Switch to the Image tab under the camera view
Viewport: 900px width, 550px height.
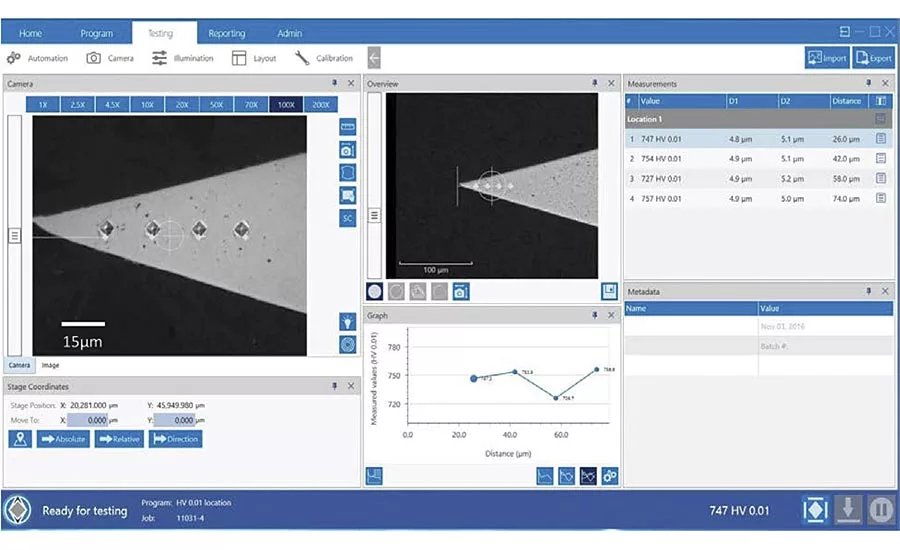51,365
